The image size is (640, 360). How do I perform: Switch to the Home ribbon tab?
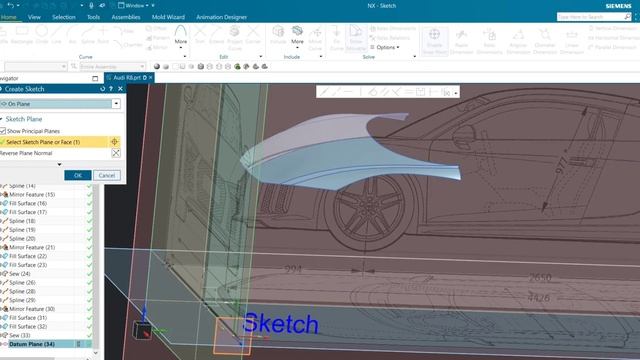(9, 17)
